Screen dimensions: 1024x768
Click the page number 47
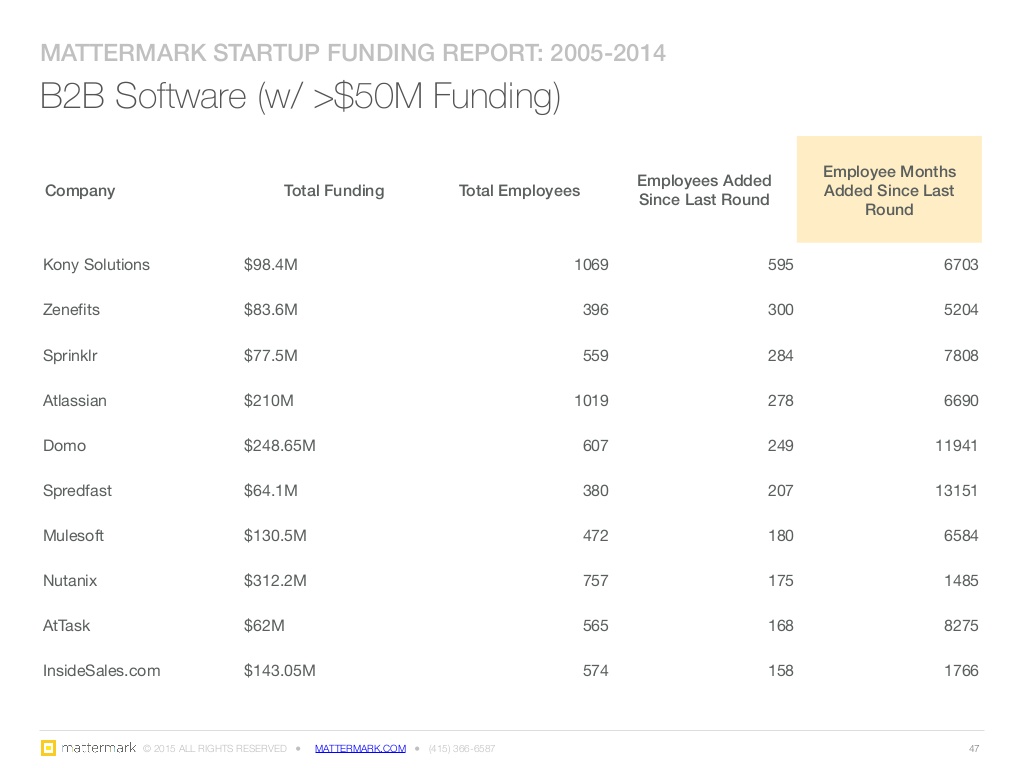(x=974, y=748)
